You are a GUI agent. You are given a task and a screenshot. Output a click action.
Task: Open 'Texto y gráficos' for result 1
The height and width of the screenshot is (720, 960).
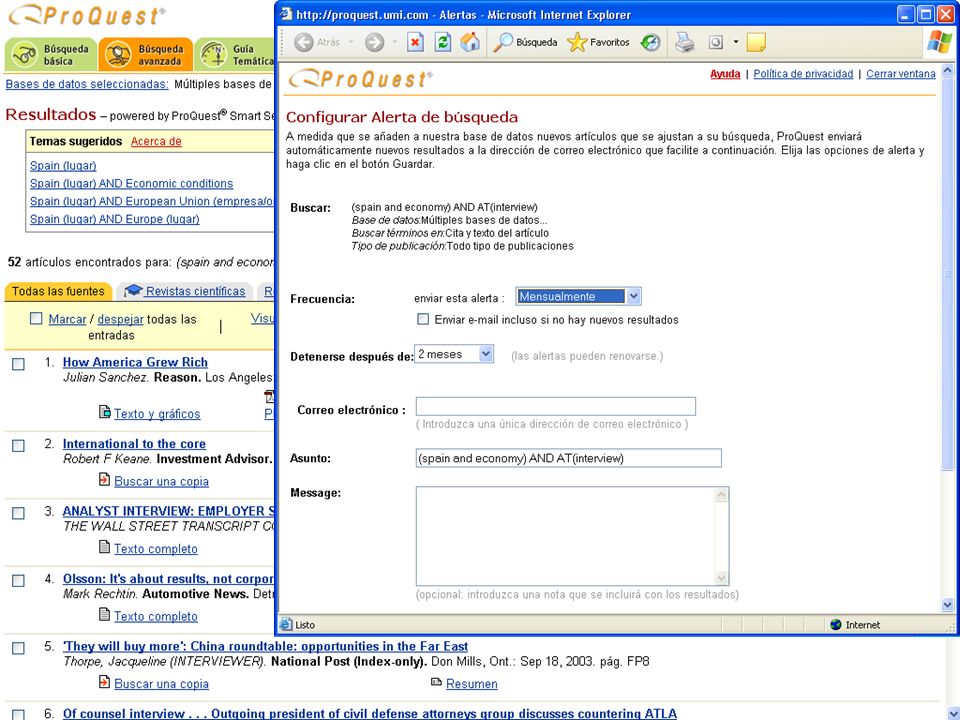pos(157,414)
